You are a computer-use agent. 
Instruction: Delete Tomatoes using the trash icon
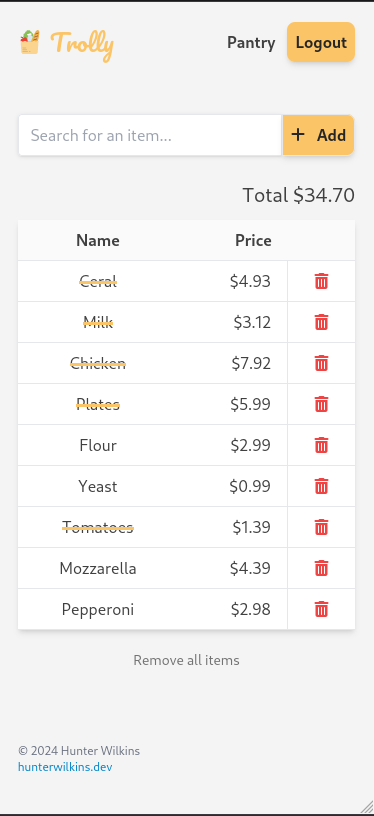click(x=321, y=527)
